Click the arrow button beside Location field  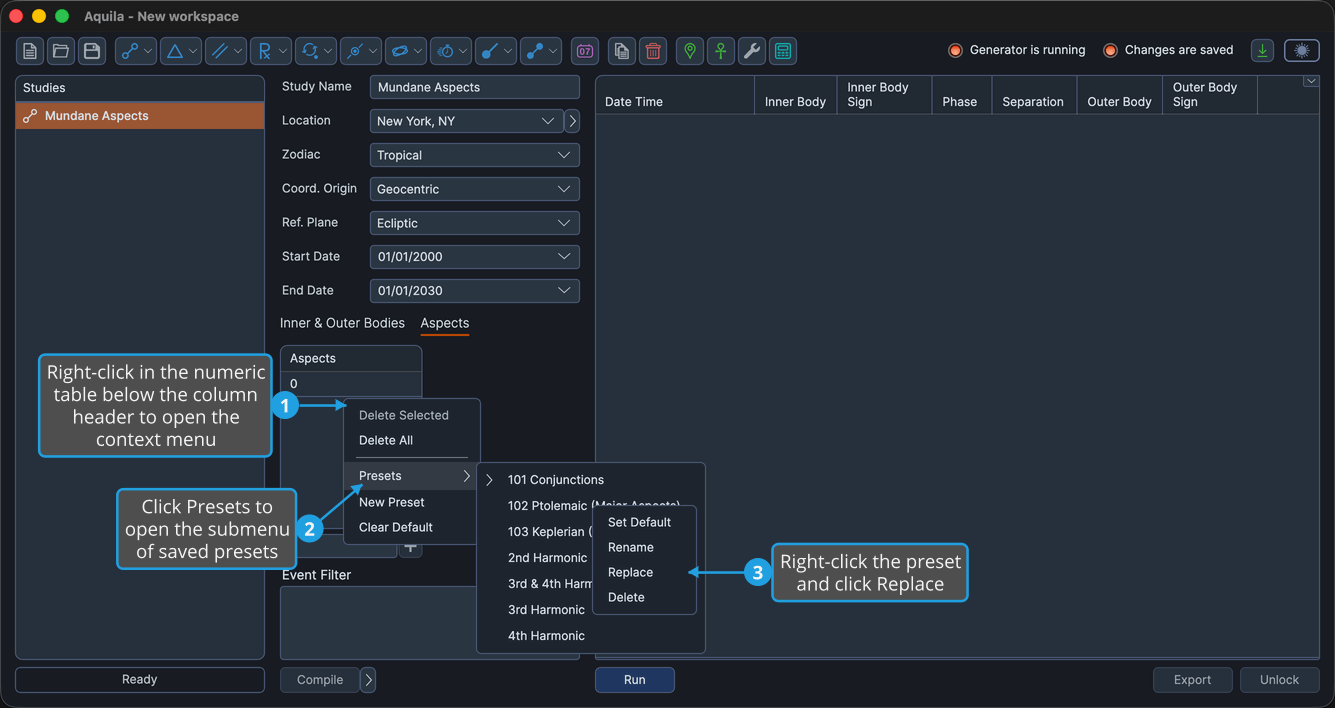tap(572, 121)
